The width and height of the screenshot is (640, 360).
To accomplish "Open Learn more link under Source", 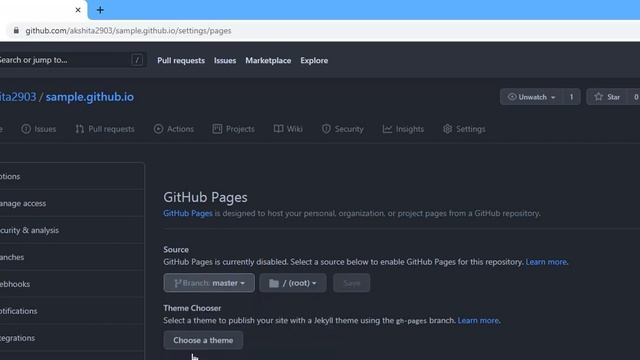I will [x=546, y=262].
